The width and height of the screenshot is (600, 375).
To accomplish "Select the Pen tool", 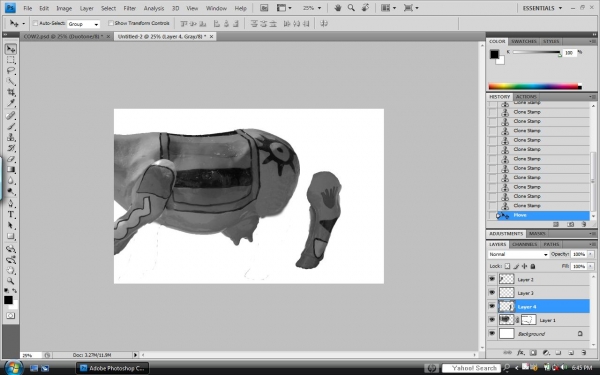I will [11, 203].
